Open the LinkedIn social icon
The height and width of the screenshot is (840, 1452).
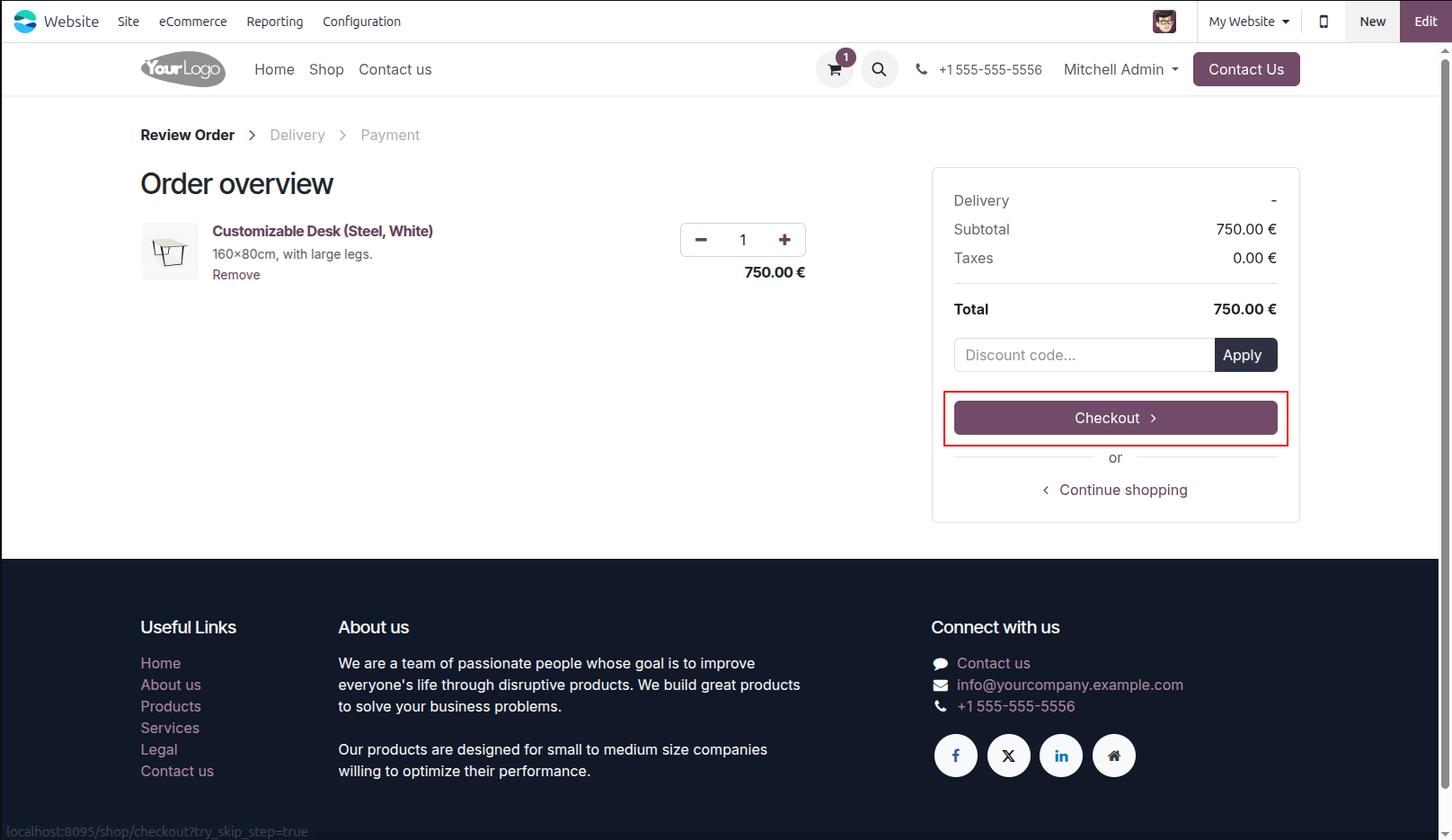point(1061,756)
